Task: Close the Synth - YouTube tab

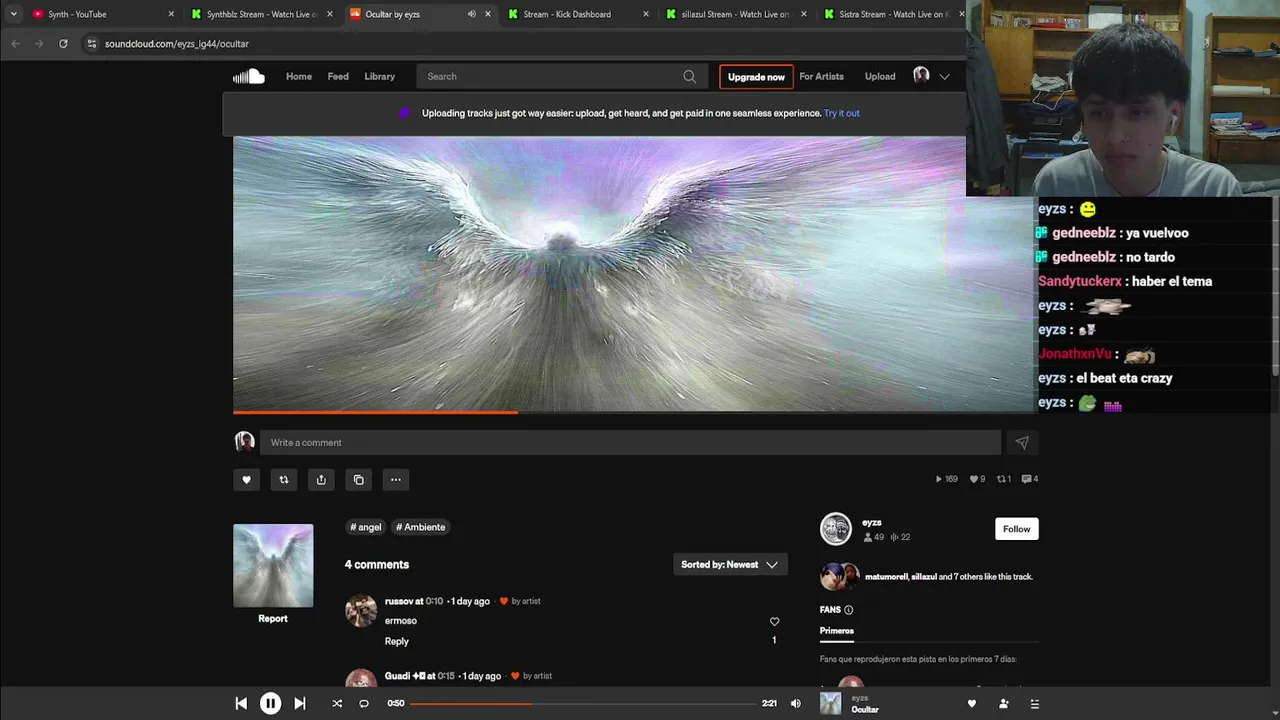Action: point(171,14)
